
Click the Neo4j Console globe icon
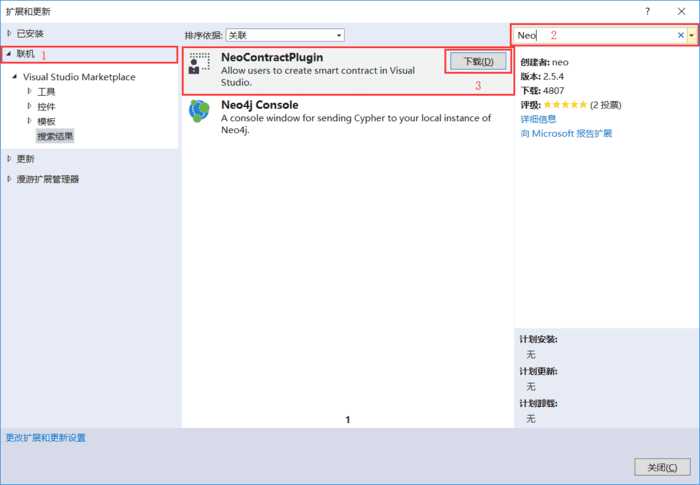(199, 110)
